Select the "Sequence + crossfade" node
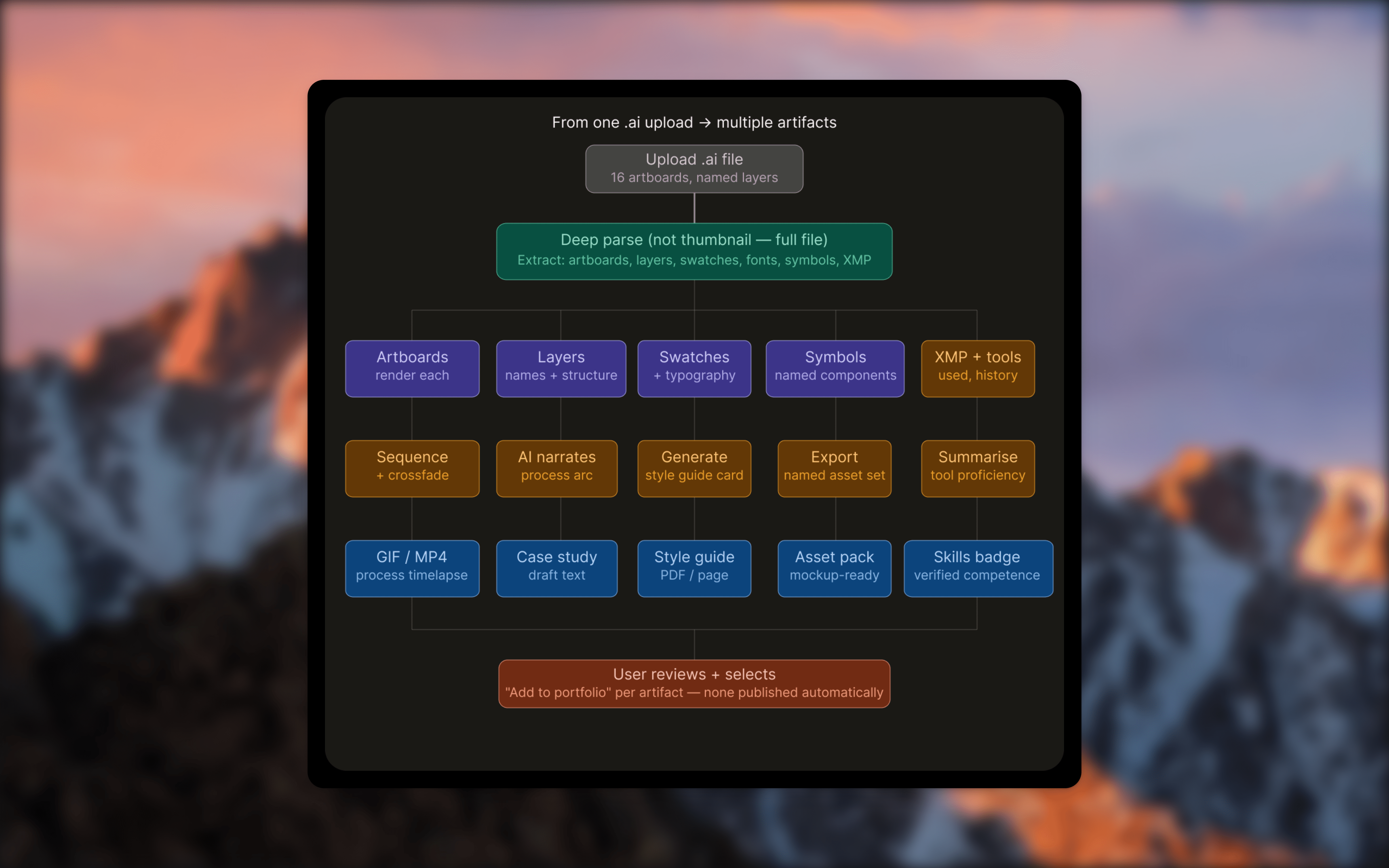This screenshot has height=868, width=1389. 412,468
